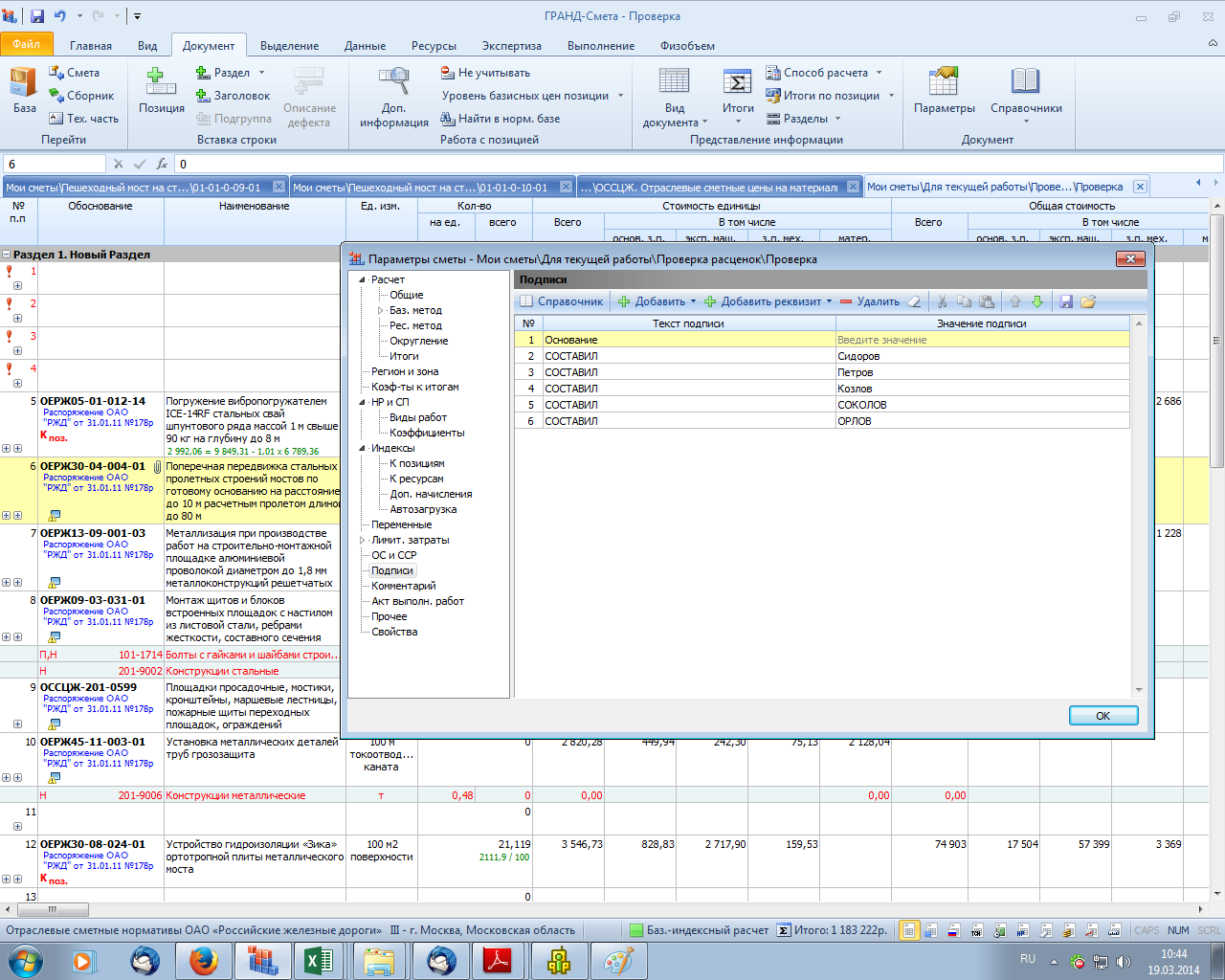Select Переменные in the parameters tree
Viewport: 1225px width, 980px height.
[x=401, y=524]
